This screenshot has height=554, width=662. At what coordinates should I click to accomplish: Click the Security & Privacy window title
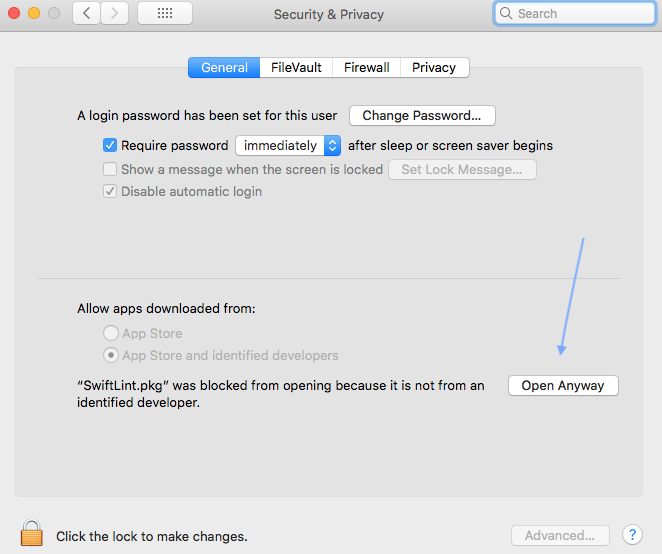tap(329, 14)
